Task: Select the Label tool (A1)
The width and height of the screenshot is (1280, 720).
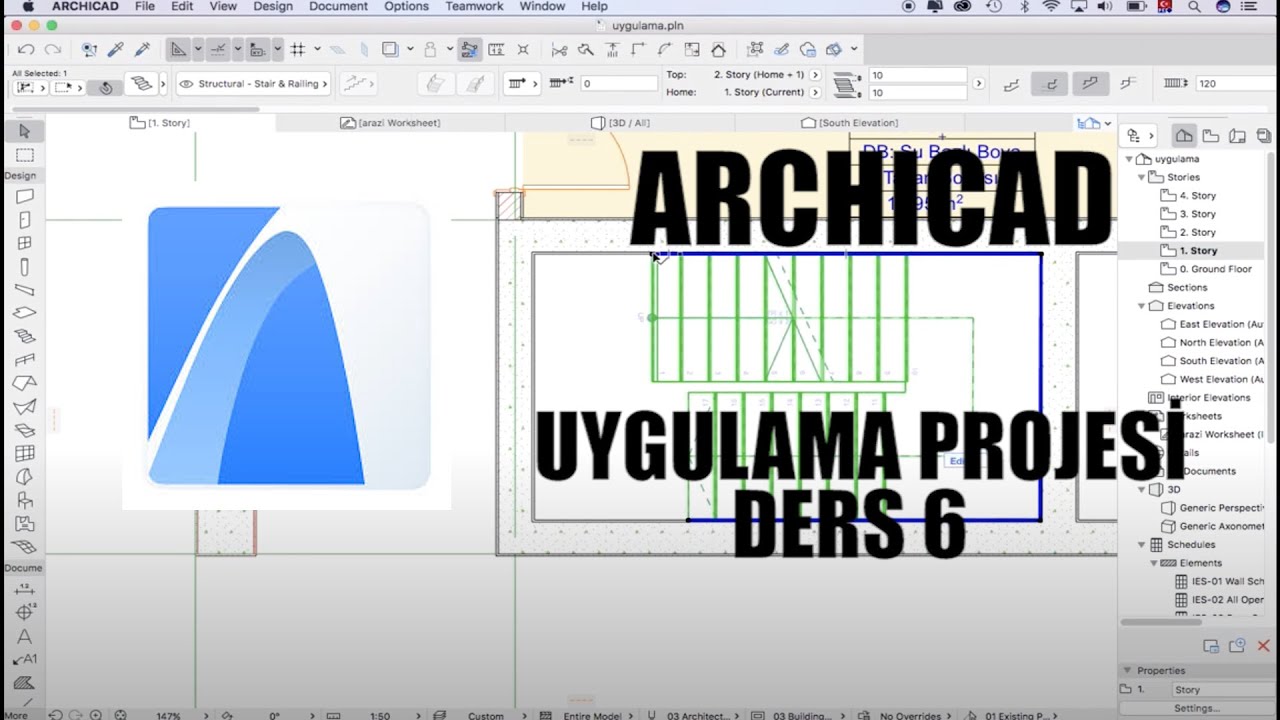Action: tap(25, 659)
